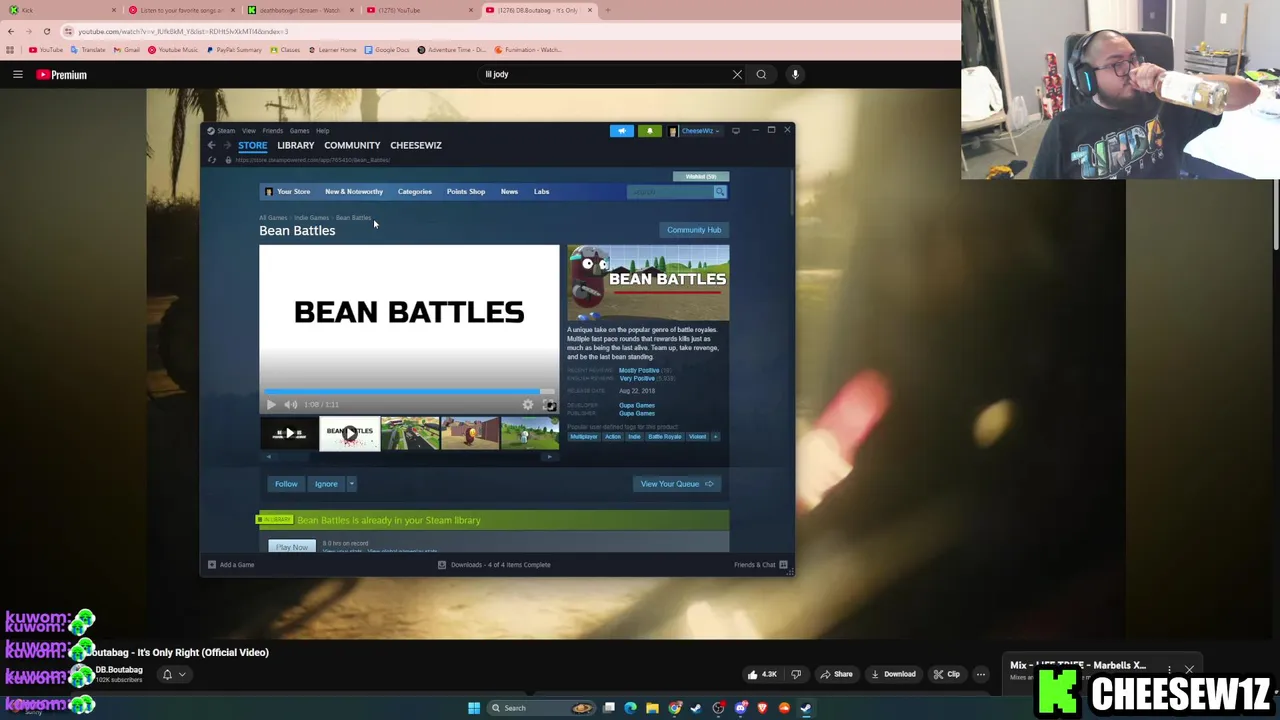Reload the Steam store page
1280x720 pixels.
tap(212, 160)
